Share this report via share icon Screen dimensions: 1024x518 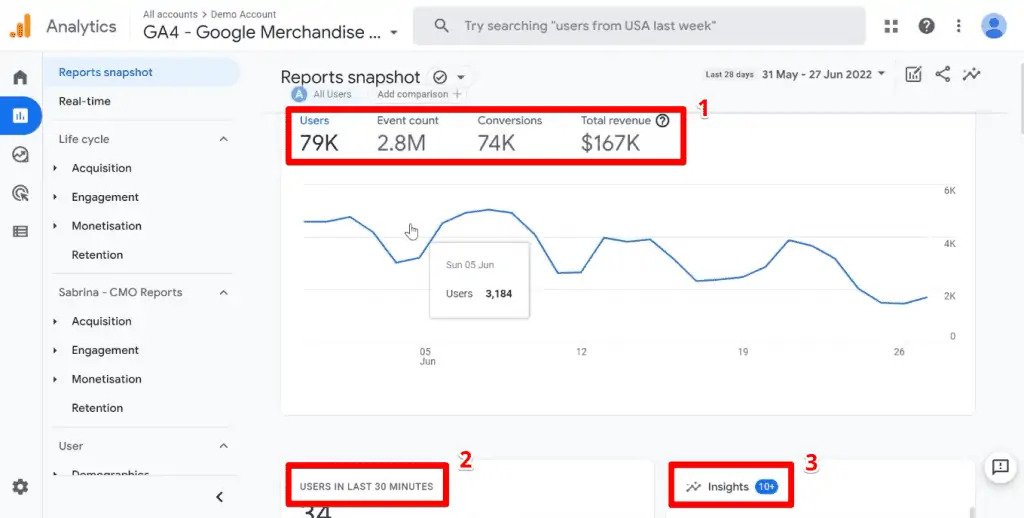click(x=942, y=74)
